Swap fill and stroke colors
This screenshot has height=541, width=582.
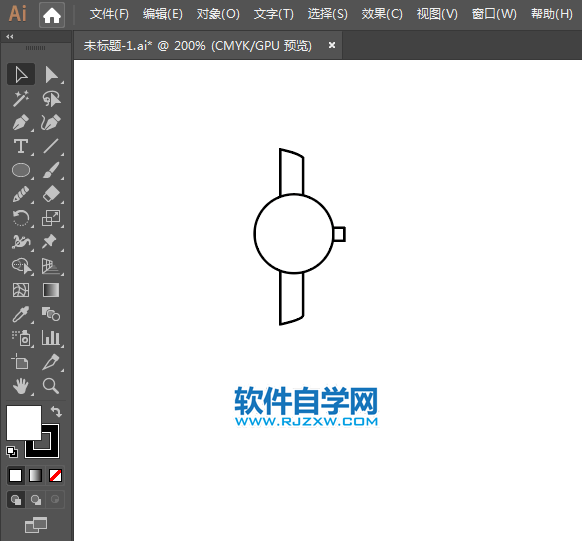tap(56, 412)
